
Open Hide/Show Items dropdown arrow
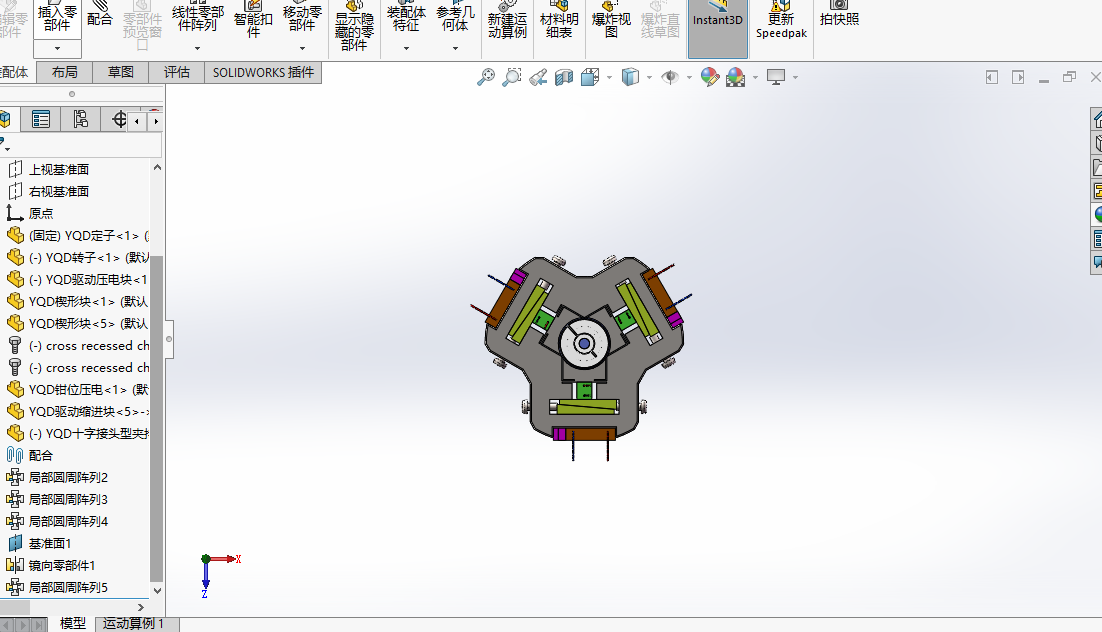point(689,77)
